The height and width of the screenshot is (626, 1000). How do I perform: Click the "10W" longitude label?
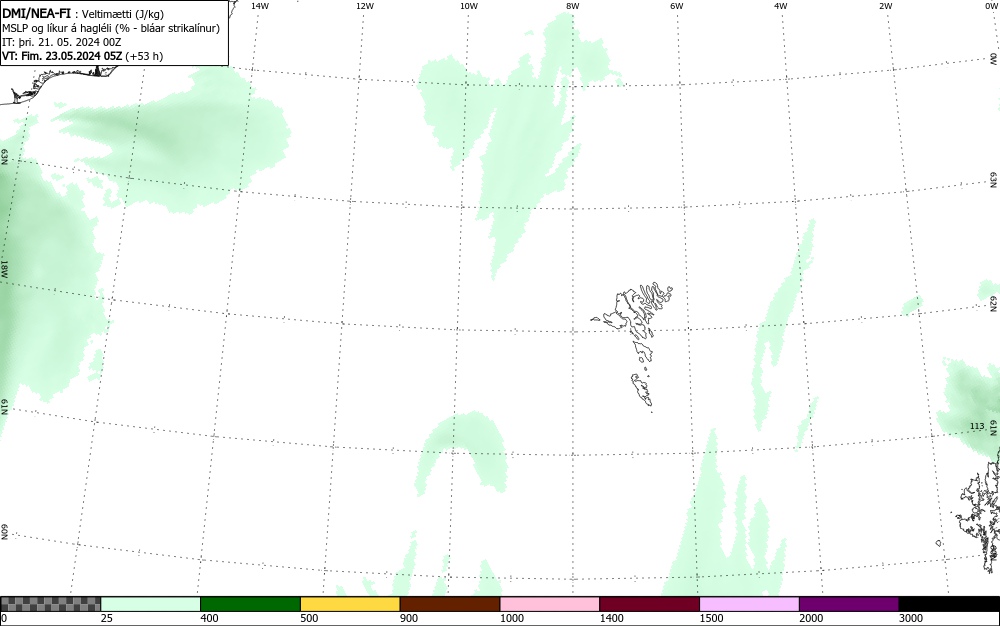point(469,6)
